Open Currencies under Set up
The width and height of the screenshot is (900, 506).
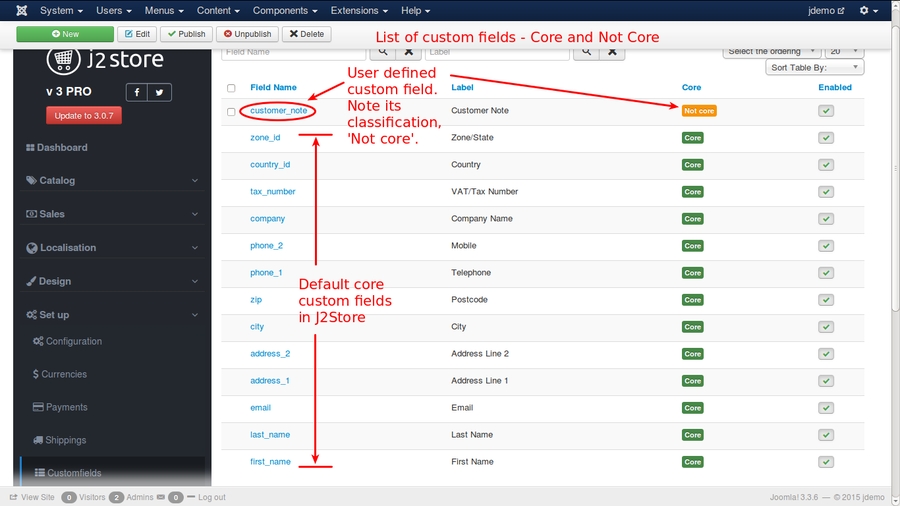coord(60,374)
